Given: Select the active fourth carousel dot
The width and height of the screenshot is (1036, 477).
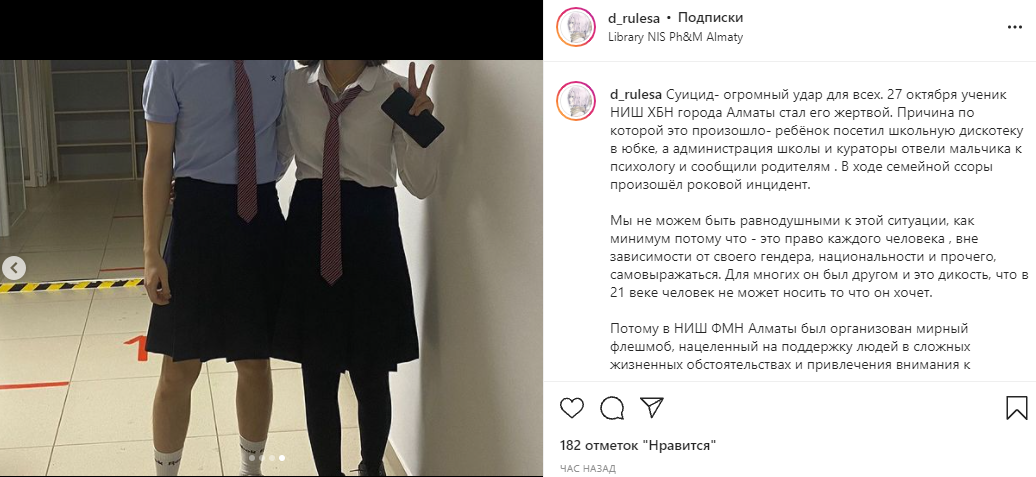Looking at the screenshot, I should pos(281,457).
